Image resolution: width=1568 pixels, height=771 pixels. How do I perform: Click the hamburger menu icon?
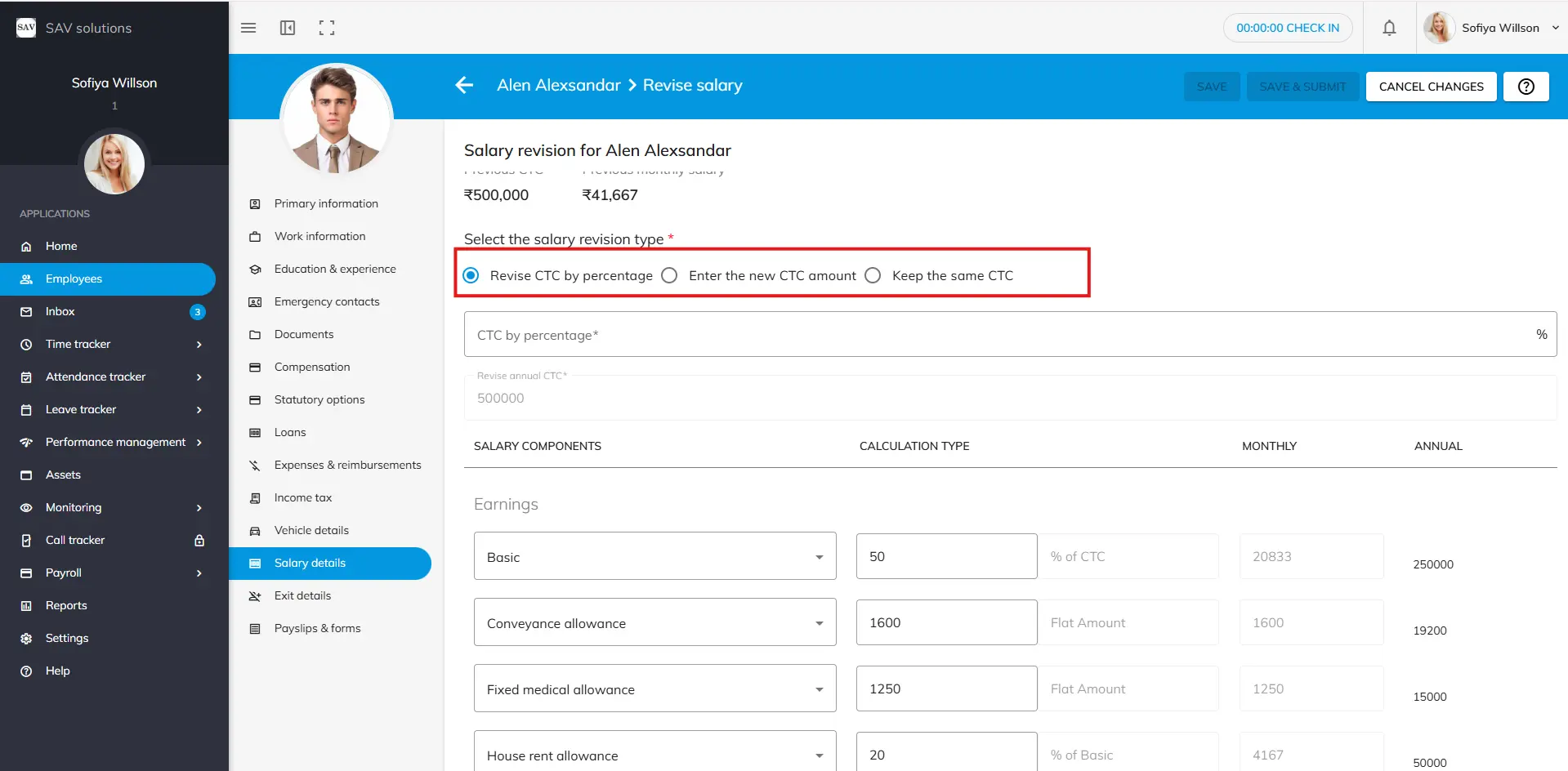pos(248,28)
